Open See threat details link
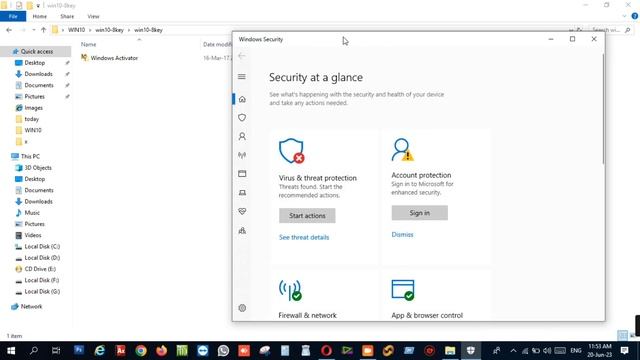Viewport: 640px width, 360px height. pos(304,237)
